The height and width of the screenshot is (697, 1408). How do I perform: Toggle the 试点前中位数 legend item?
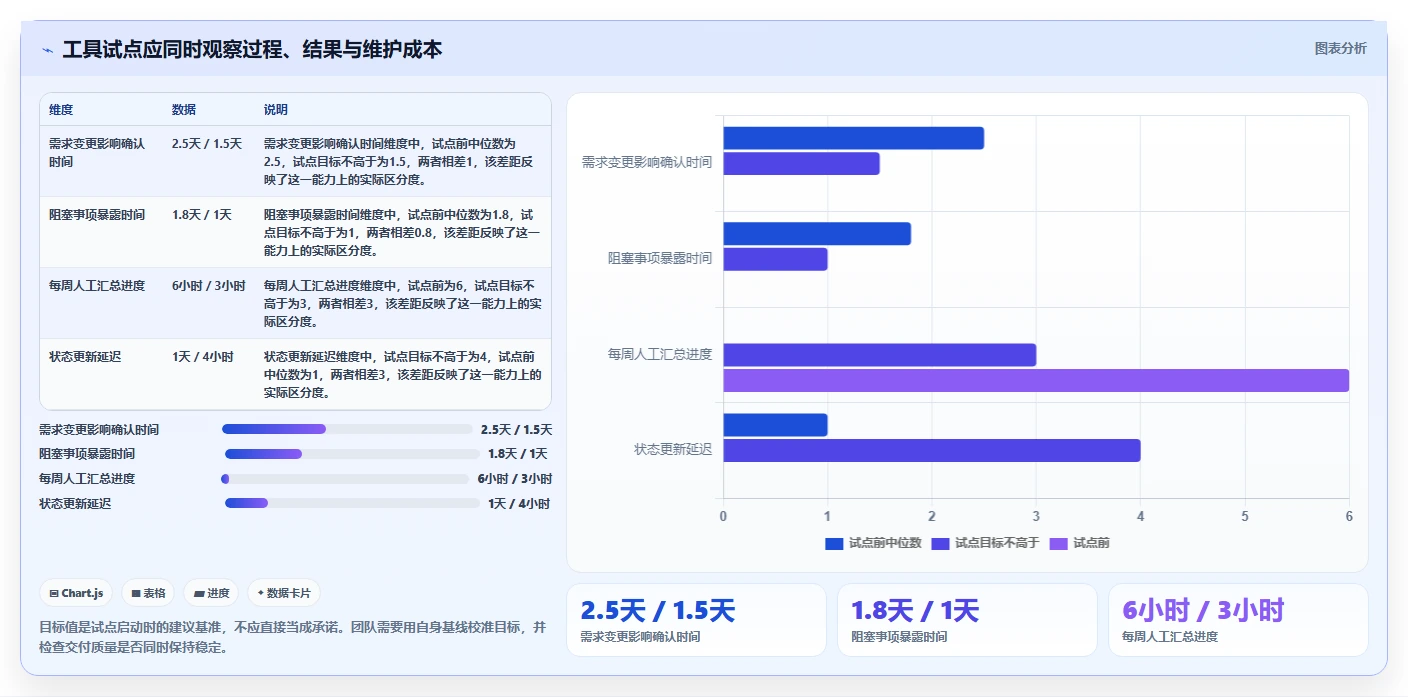tap(873, 543)
